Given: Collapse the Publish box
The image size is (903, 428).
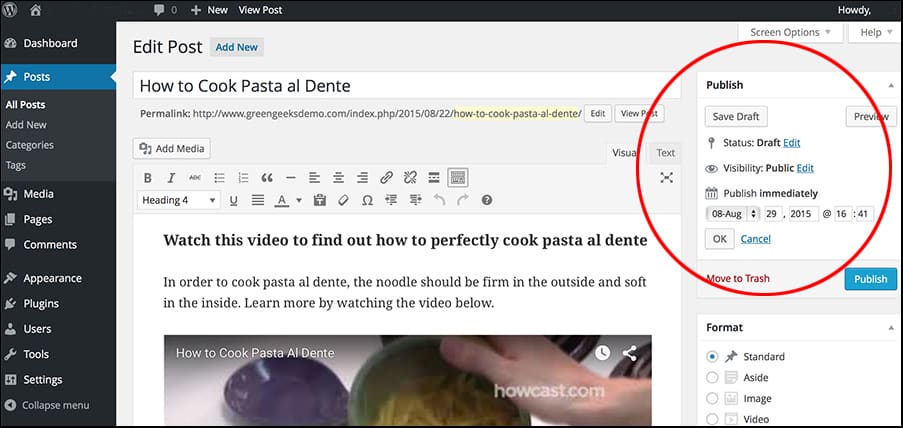Looking at the screenshot, I should pos(891,85).
